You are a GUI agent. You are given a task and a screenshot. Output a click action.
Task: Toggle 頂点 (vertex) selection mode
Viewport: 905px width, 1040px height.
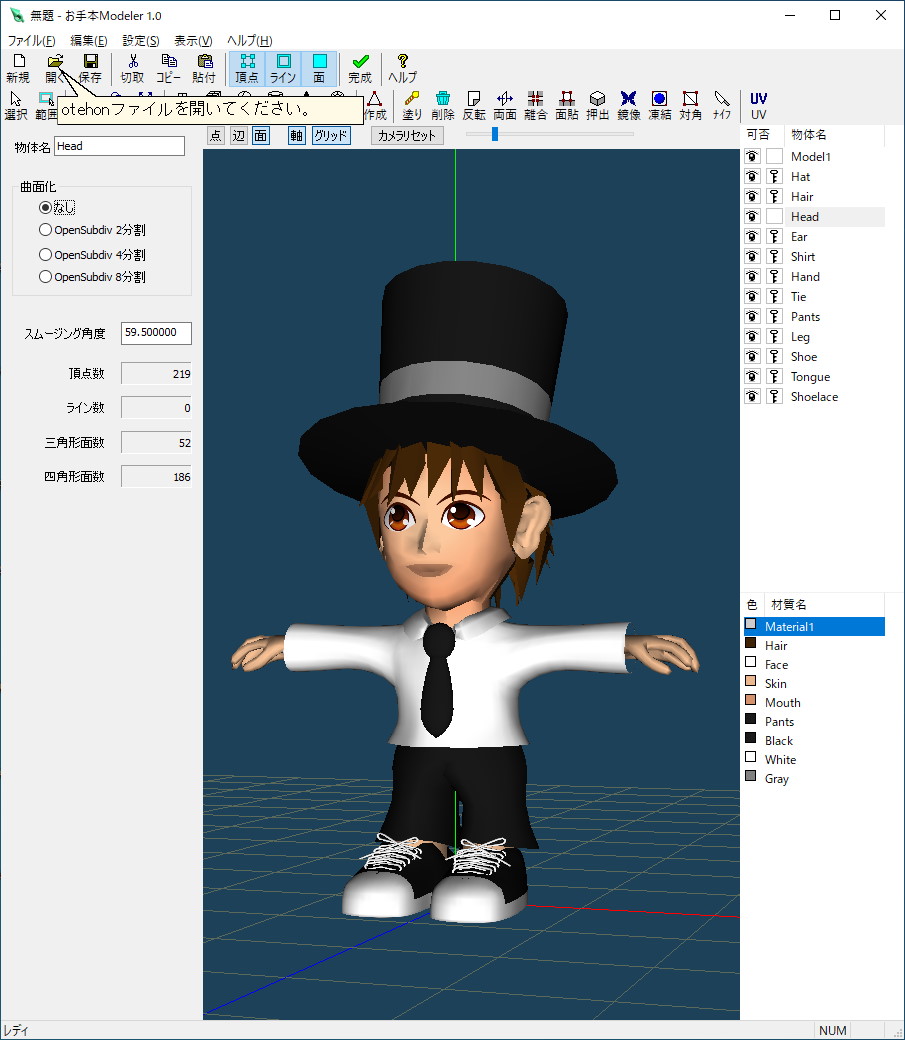247,68
